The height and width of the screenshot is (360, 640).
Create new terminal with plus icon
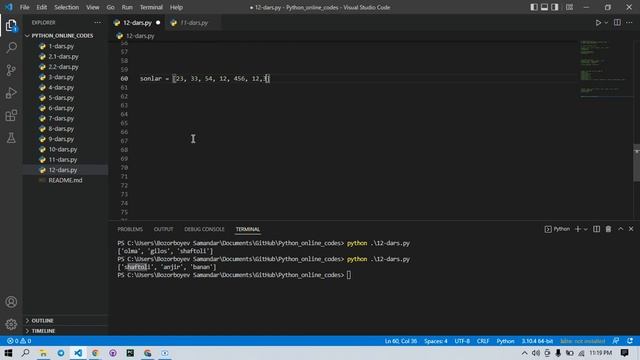pyautogui.click(x=578, y=229)
